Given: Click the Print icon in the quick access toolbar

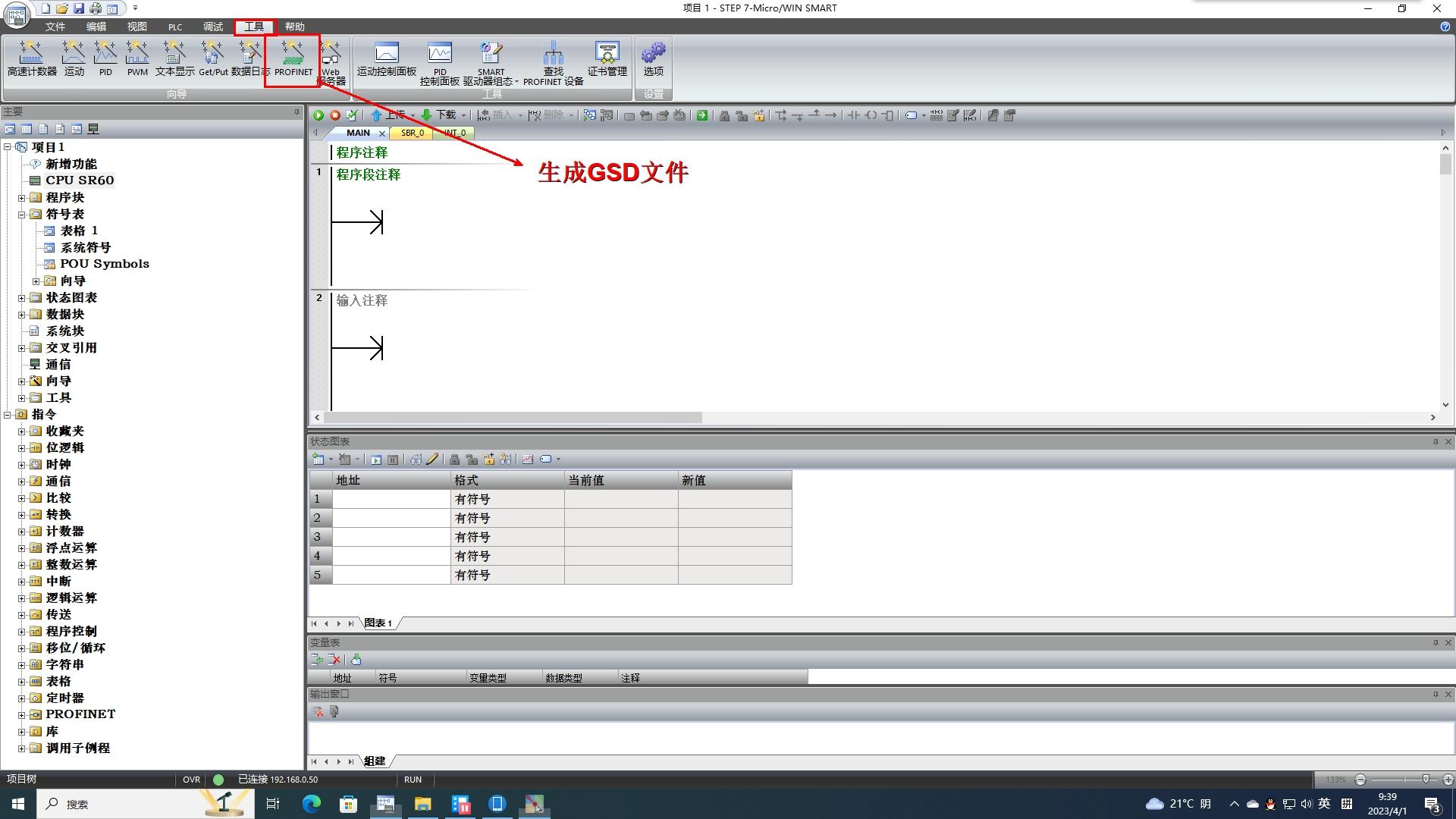Looking at the screenshot, I should point(96,8).
